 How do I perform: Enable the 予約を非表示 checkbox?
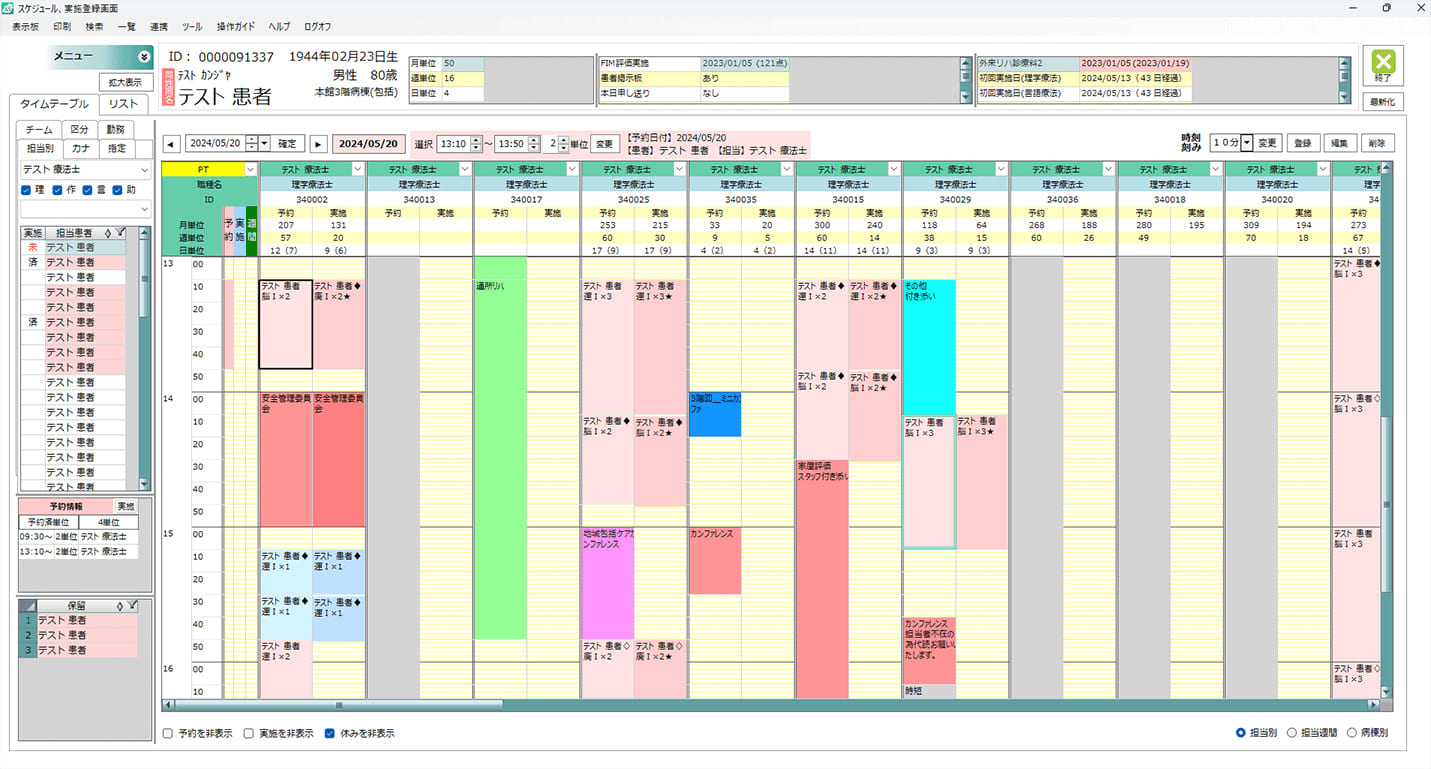[x=168, y=733]
